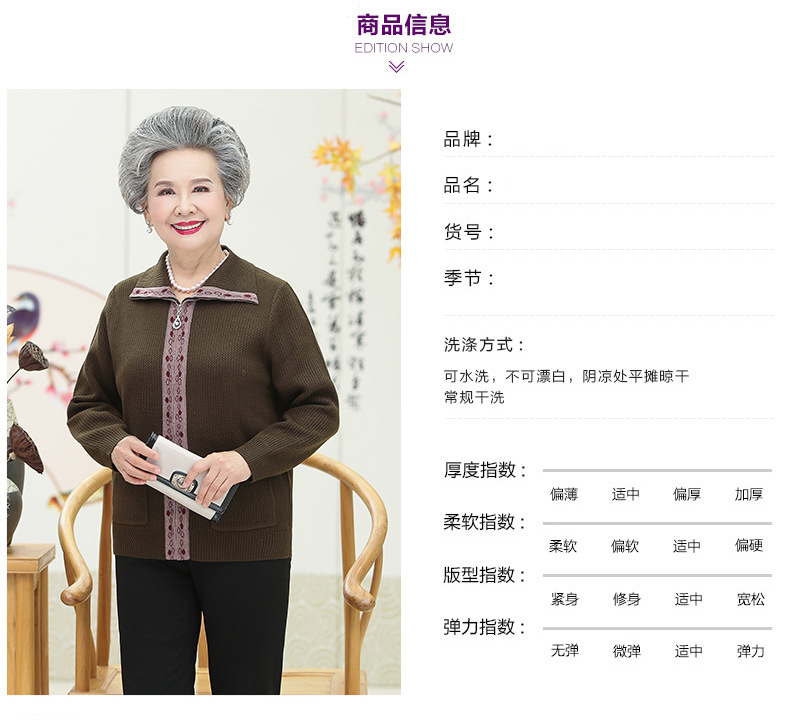Select 适中 on the 厚度指数 scale
This screenshot has height=720, width=790.
click(x=626, y=494)
